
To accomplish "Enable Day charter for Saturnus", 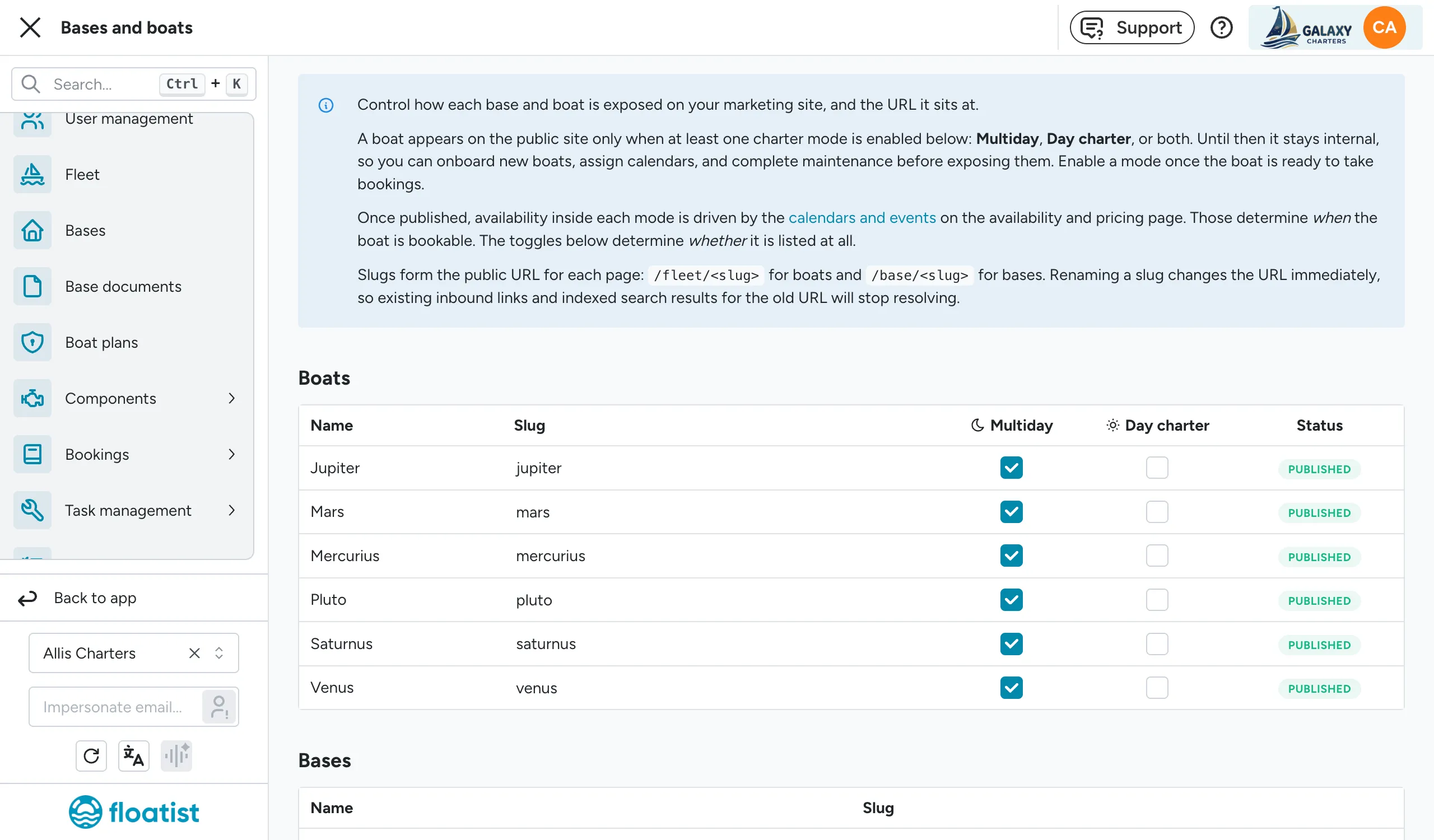I will 1157,644.
